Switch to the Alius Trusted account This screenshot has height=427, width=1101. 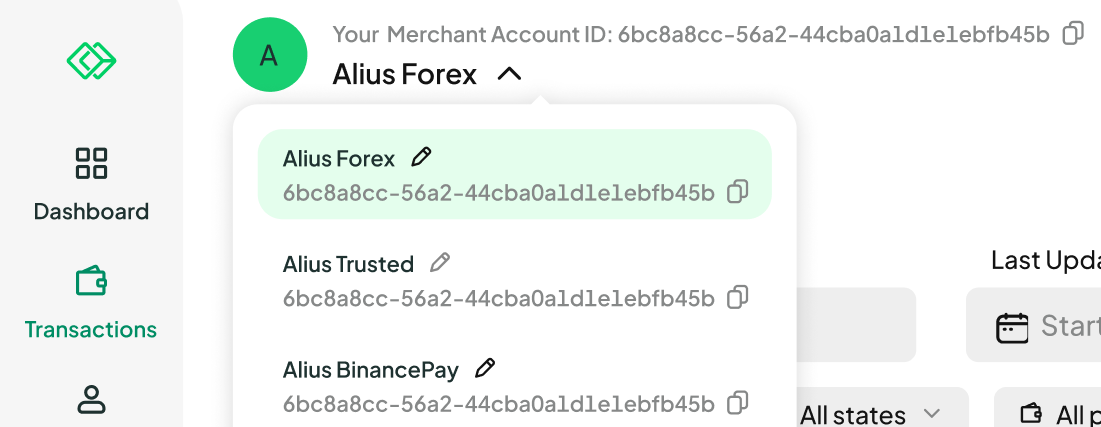pyautogui.click(x=515, y=280)
